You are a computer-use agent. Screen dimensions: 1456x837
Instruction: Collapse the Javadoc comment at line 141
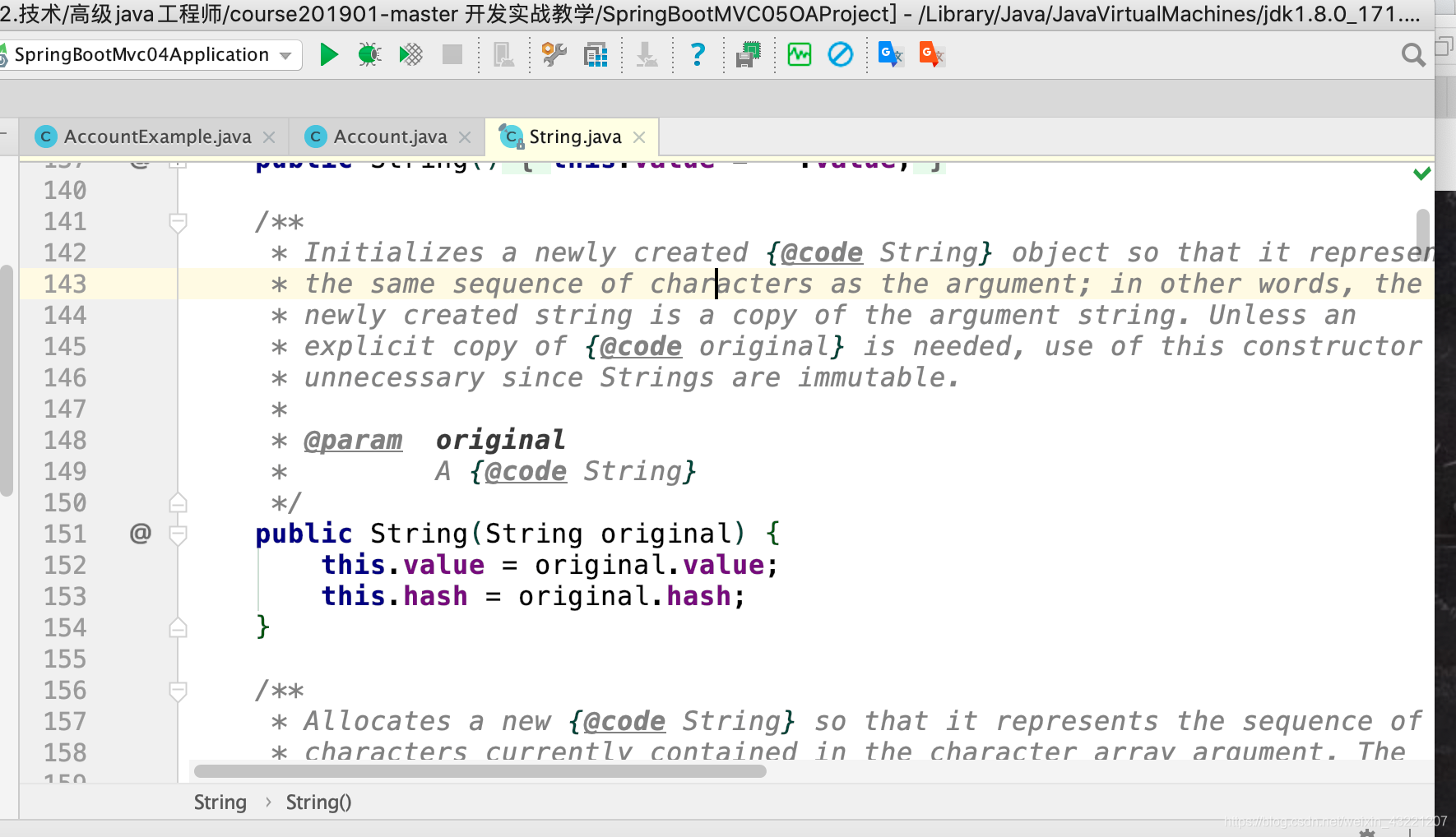point(178,223)
